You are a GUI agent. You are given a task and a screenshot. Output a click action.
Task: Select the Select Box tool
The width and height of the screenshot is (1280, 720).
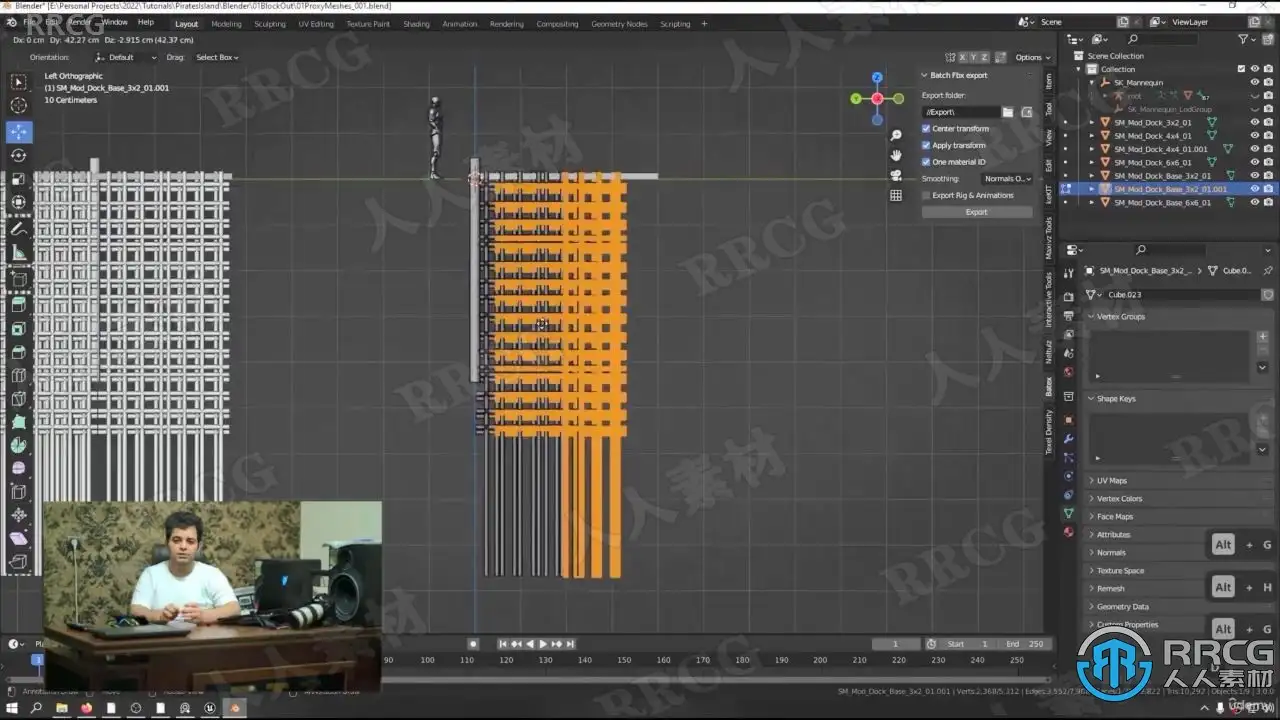coord(19,82)
